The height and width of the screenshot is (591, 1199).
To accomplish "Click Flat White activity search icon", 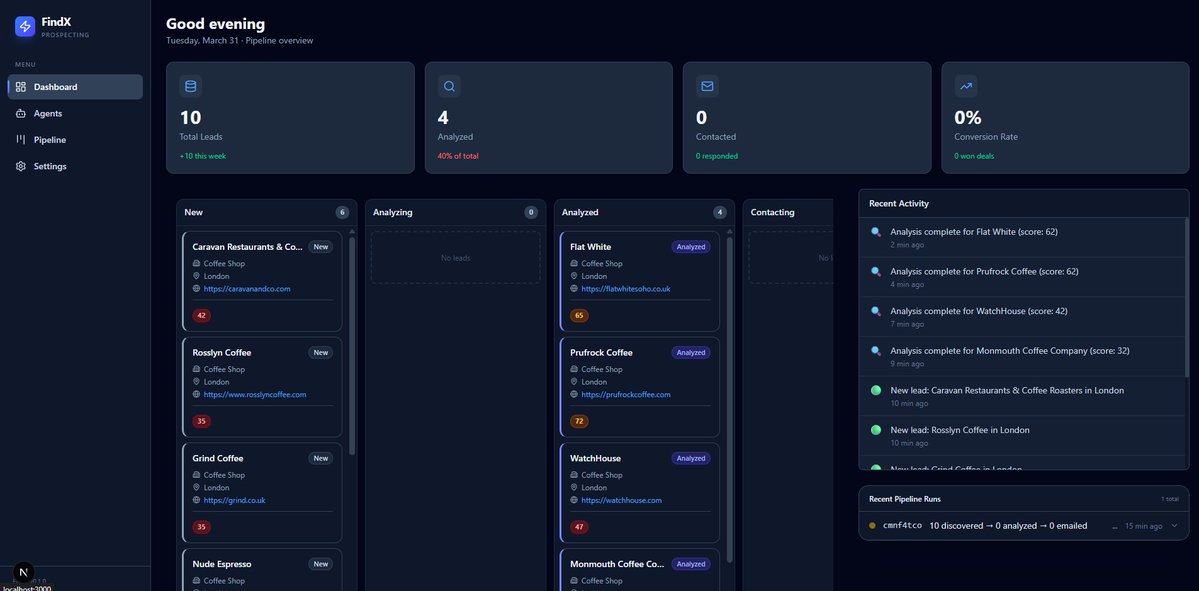I will tap(876, 232).
